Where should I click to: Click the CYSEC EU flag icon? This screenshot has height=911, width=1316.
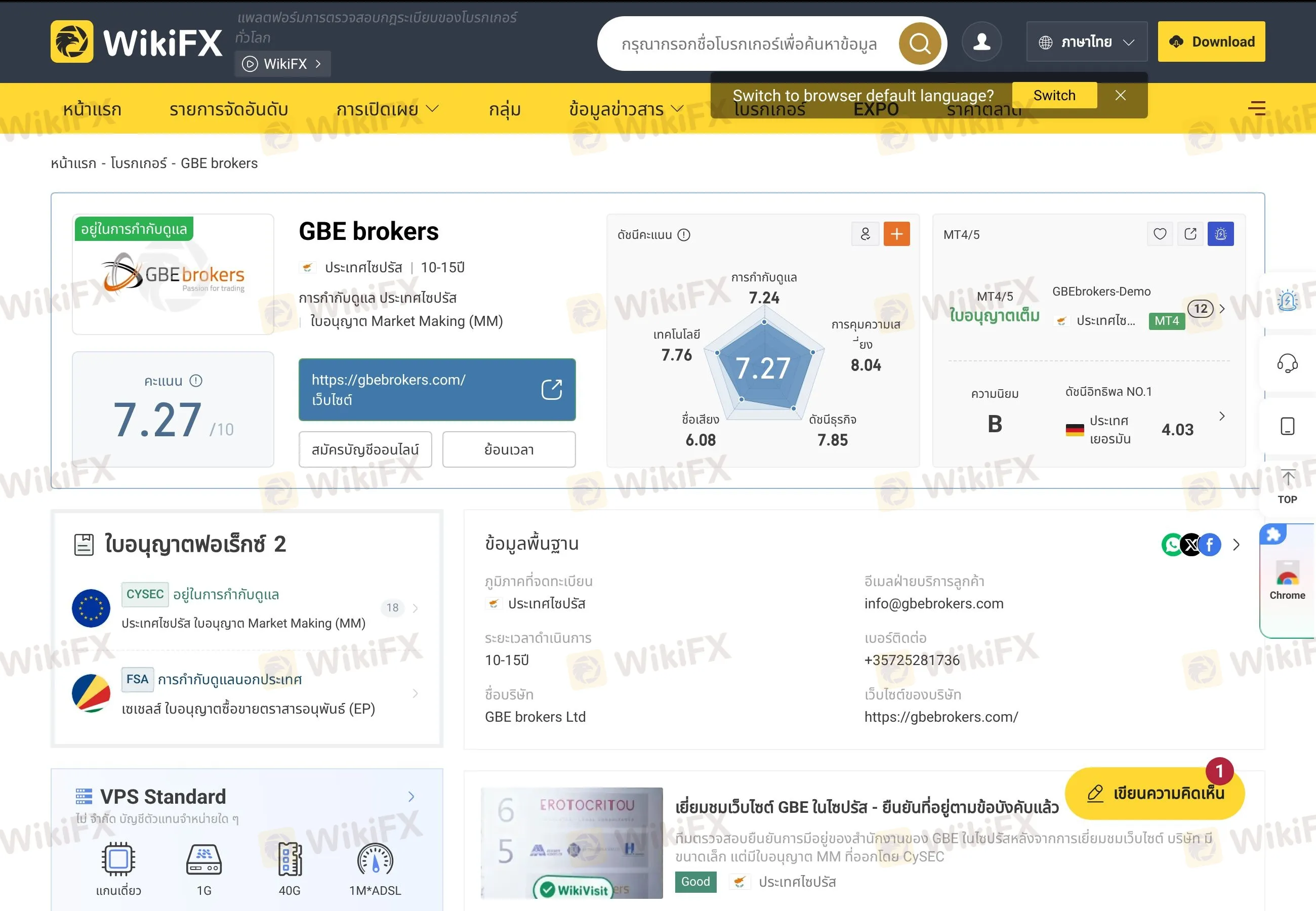(91, 608)
